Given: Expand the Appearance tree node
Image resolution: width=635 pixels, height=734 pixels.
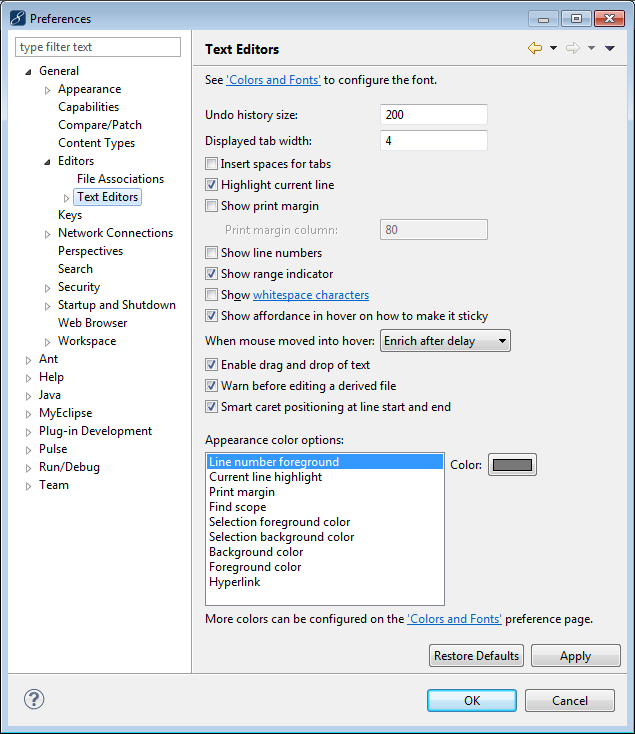Looking at the screenshot, I should pyautogui.click(x=47, y=90).
